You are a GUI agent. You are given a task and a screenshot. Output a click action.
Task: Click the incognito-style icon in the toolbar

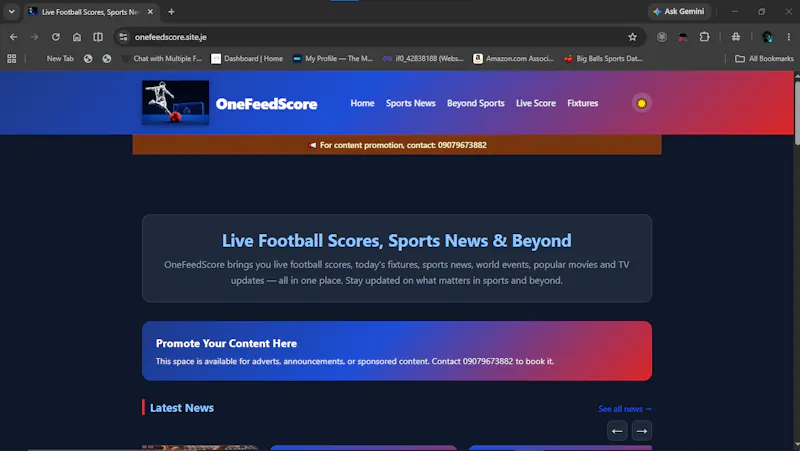point(736,37)
